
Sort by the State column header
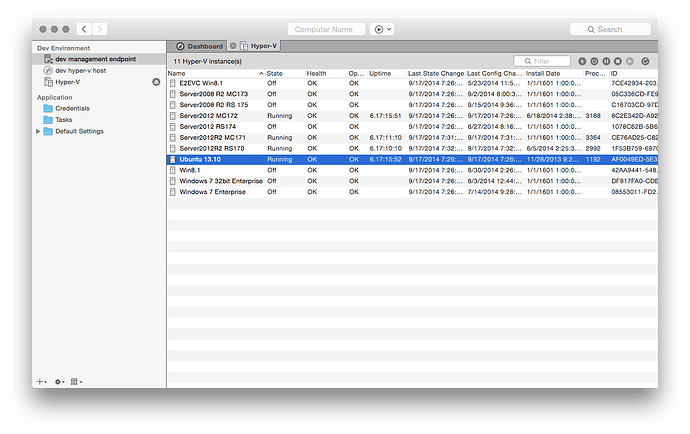(x=275, y=73)
